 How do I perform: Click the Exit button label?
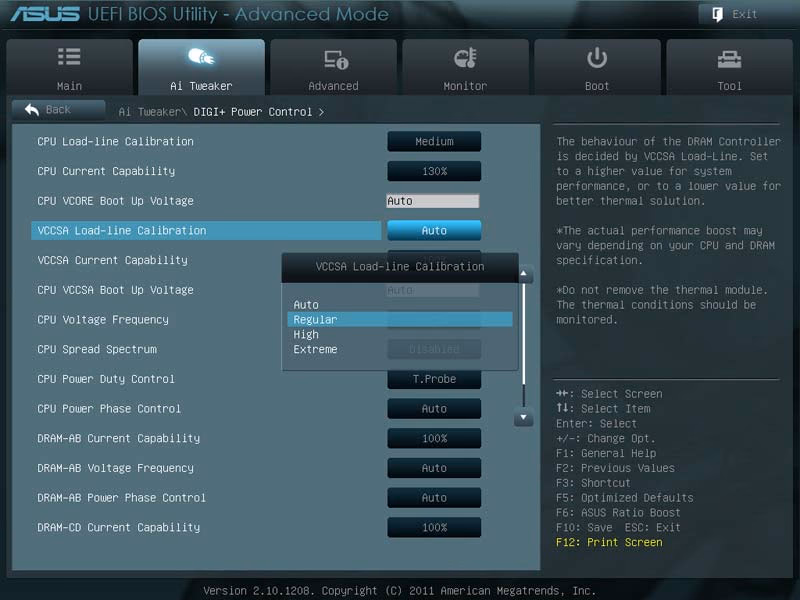click(744, 14)
